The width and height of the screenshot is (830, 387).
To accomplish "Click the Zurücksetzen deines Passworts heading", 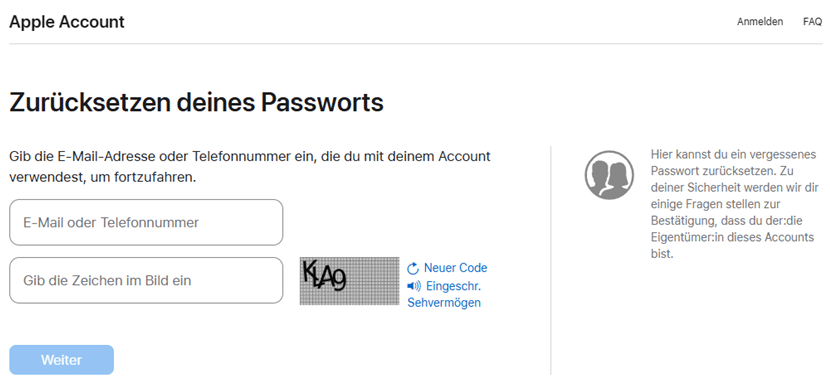I will point(196,103).
